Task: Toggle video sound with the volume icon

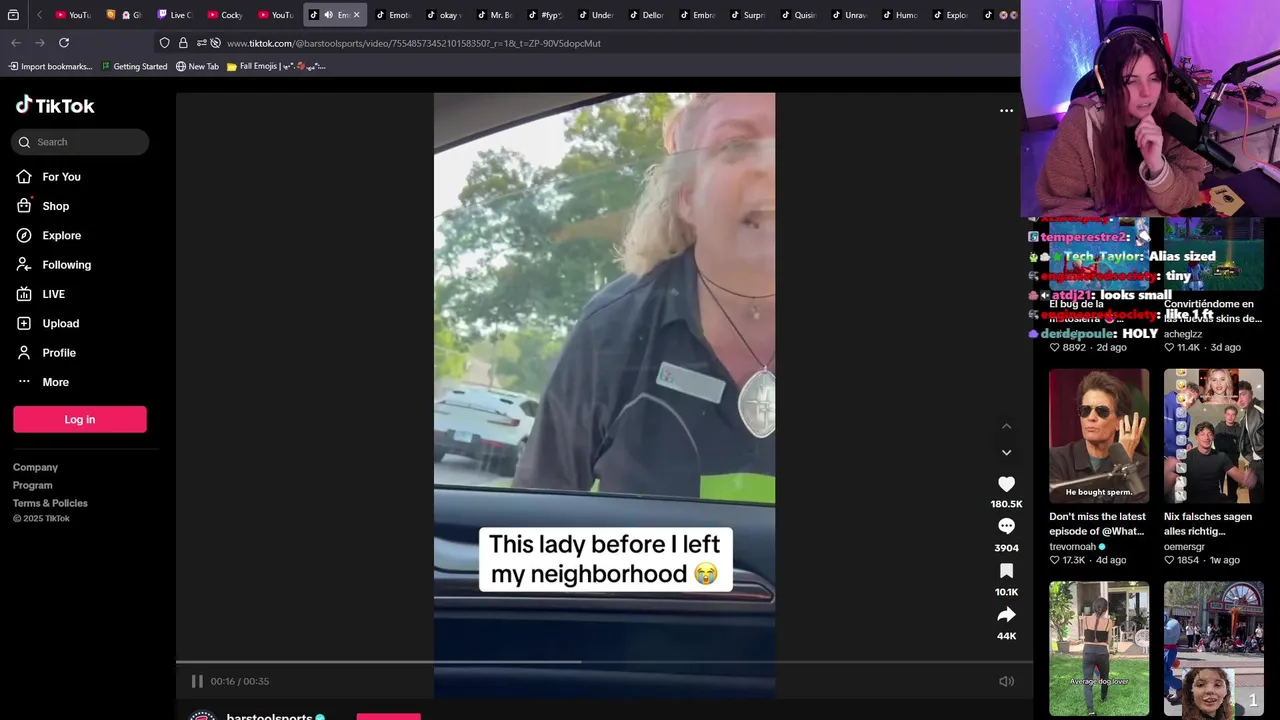Action: [1006, 681]
